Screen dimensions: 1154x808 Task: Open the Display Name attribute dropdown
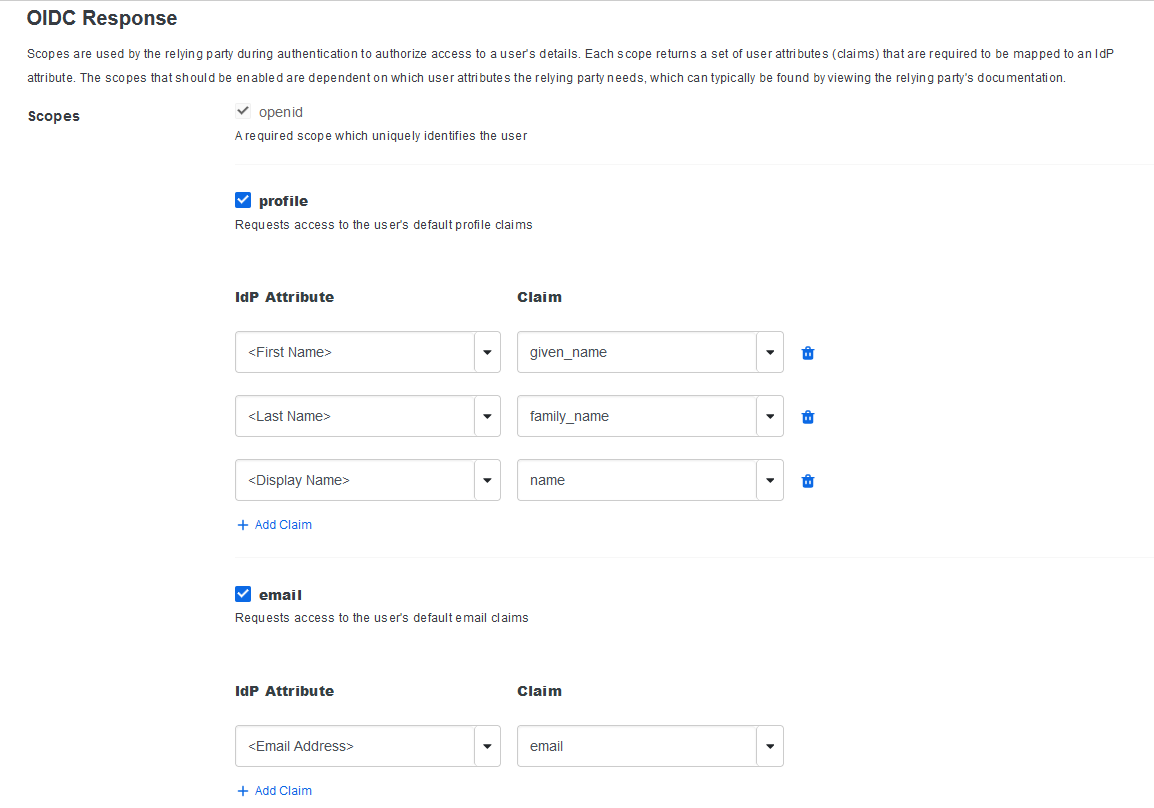pyautogui.click(x=487, y=480)
